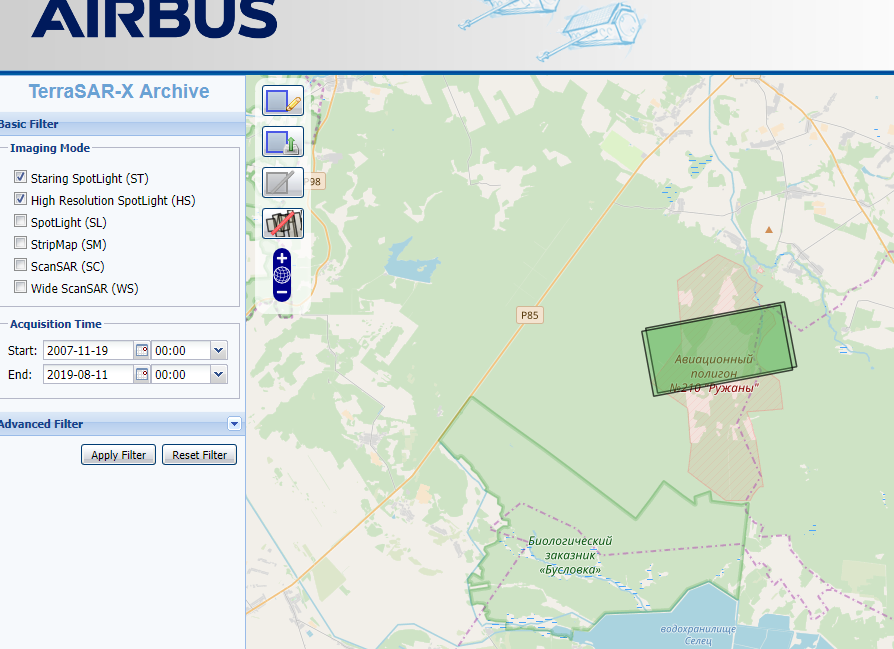Screen dimensions: 894x649
Task: Click the AIRBUS logo
Action: [154, 18]
